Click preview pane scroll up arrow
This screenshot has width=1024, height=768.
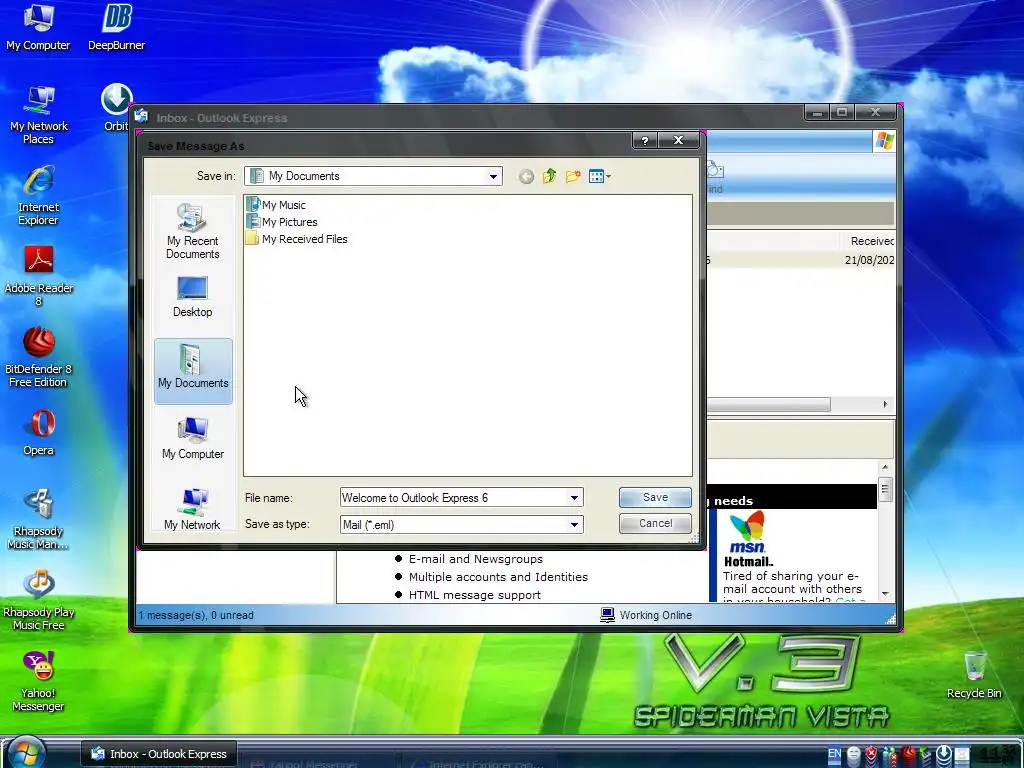pos(885,468)
